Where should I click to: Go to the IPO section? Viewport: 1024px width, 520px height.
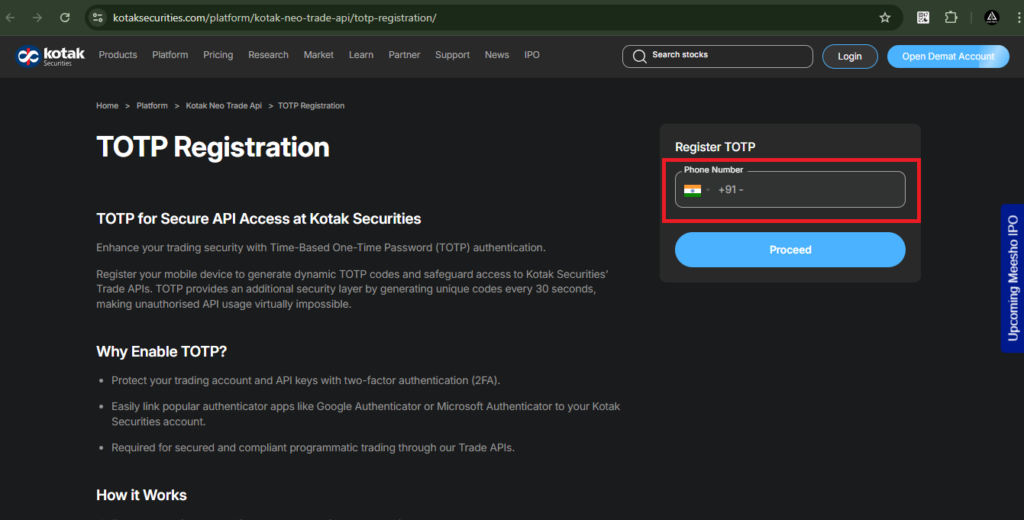click(531, 55)
